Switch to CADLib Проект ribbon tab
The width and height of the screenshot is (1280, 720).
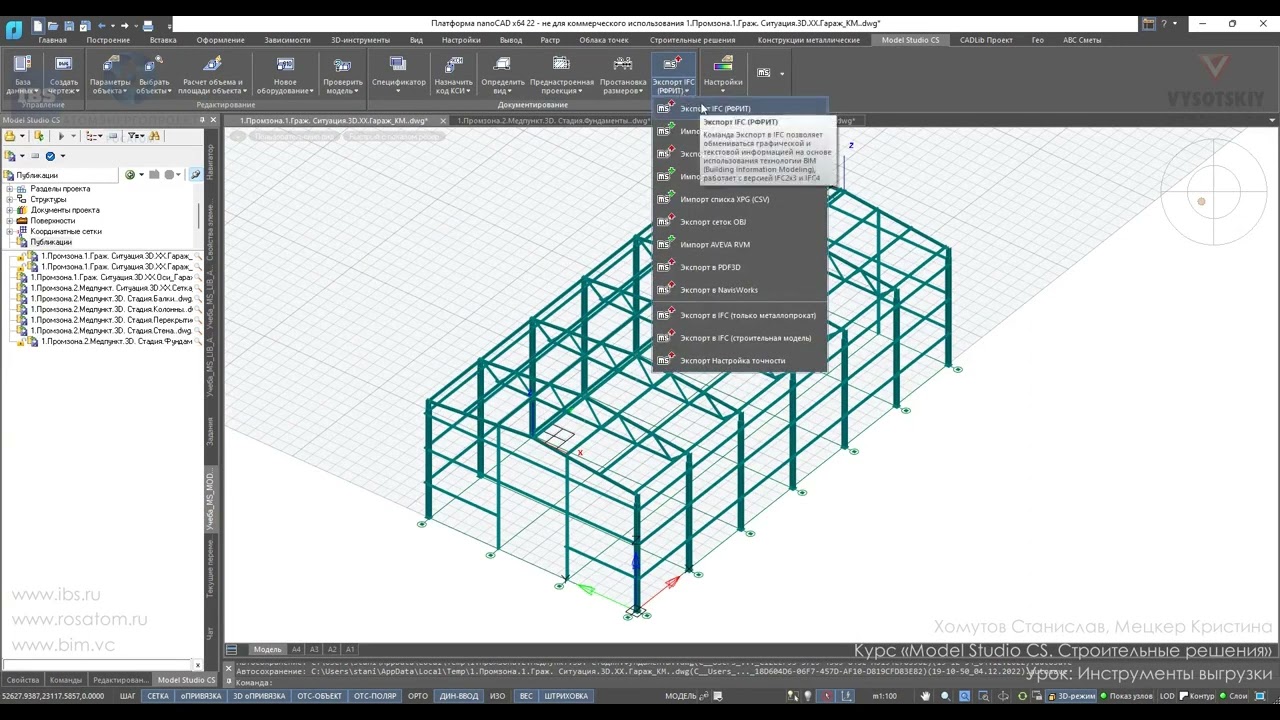pyautogui.click(x=986, y=40)
